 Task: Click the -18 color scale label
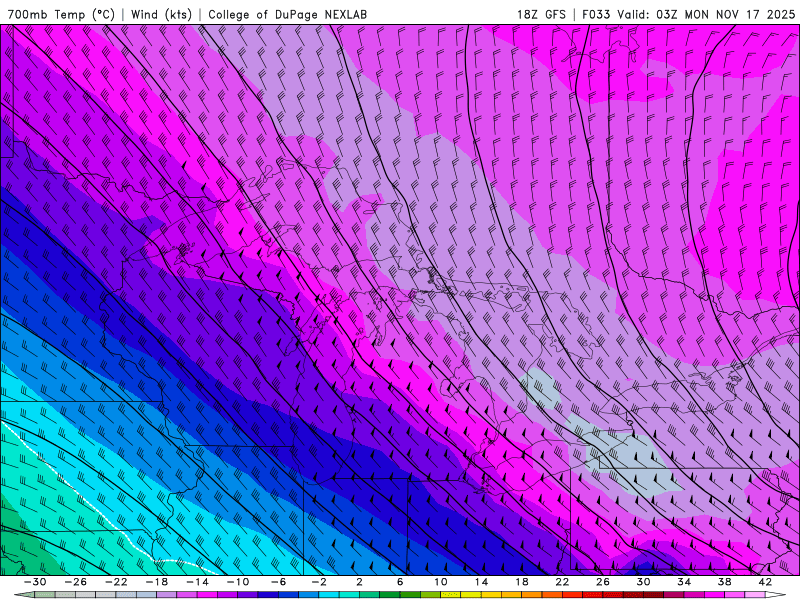(x=157, y=582)
